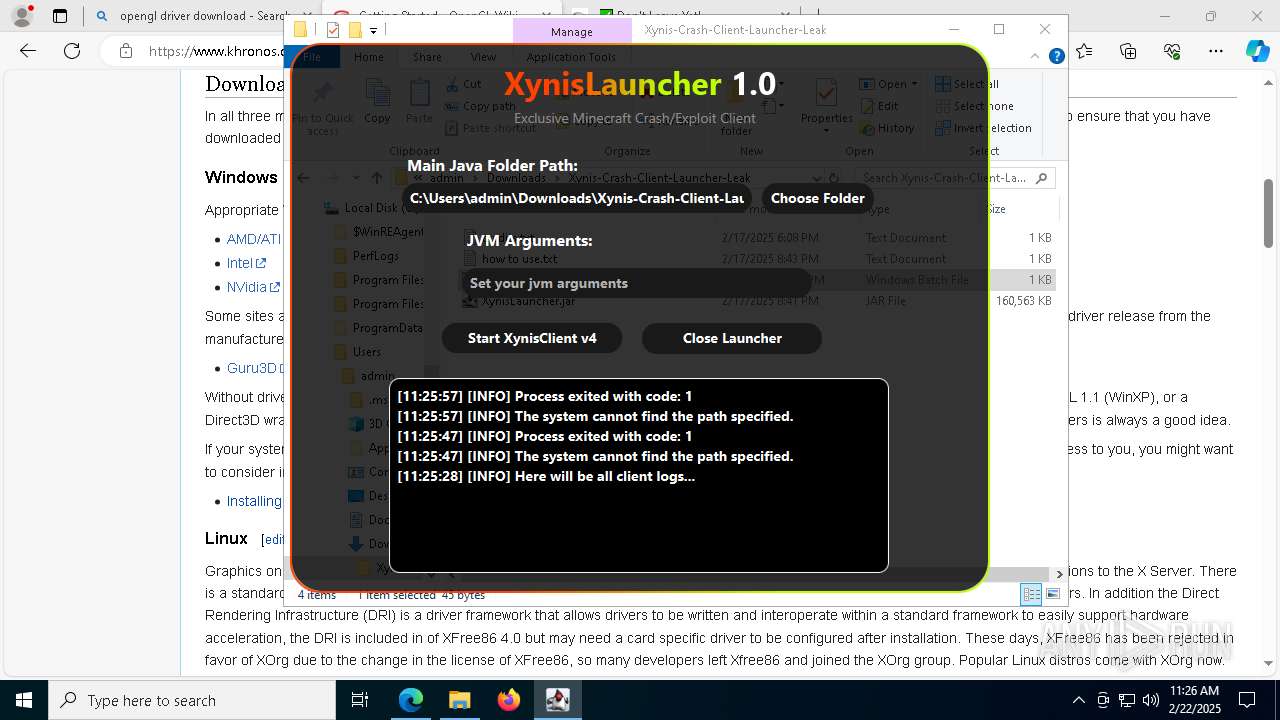Image resolution: width=1280 pixels, height=720 pixels.
Task: Open the network tray icon
Action: coord(1127,700)
